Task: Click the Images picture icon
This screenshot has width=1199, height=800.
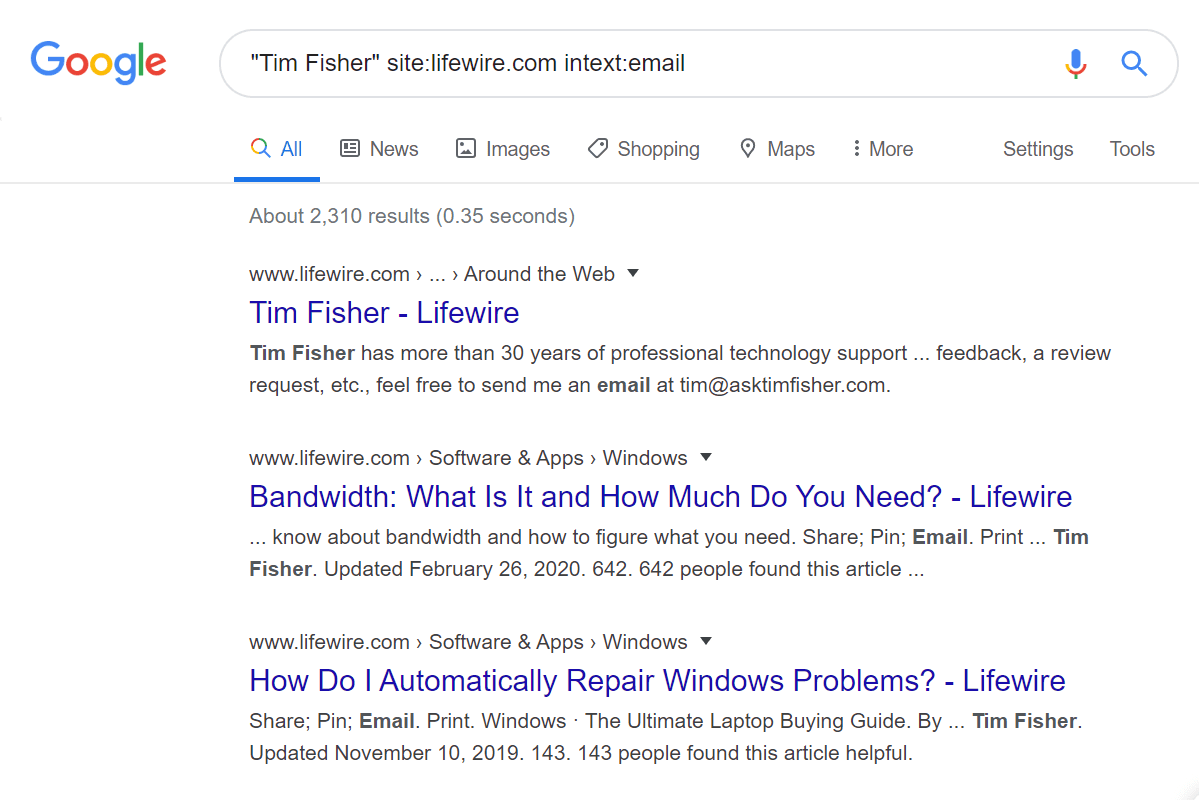Action: [466, 149]
